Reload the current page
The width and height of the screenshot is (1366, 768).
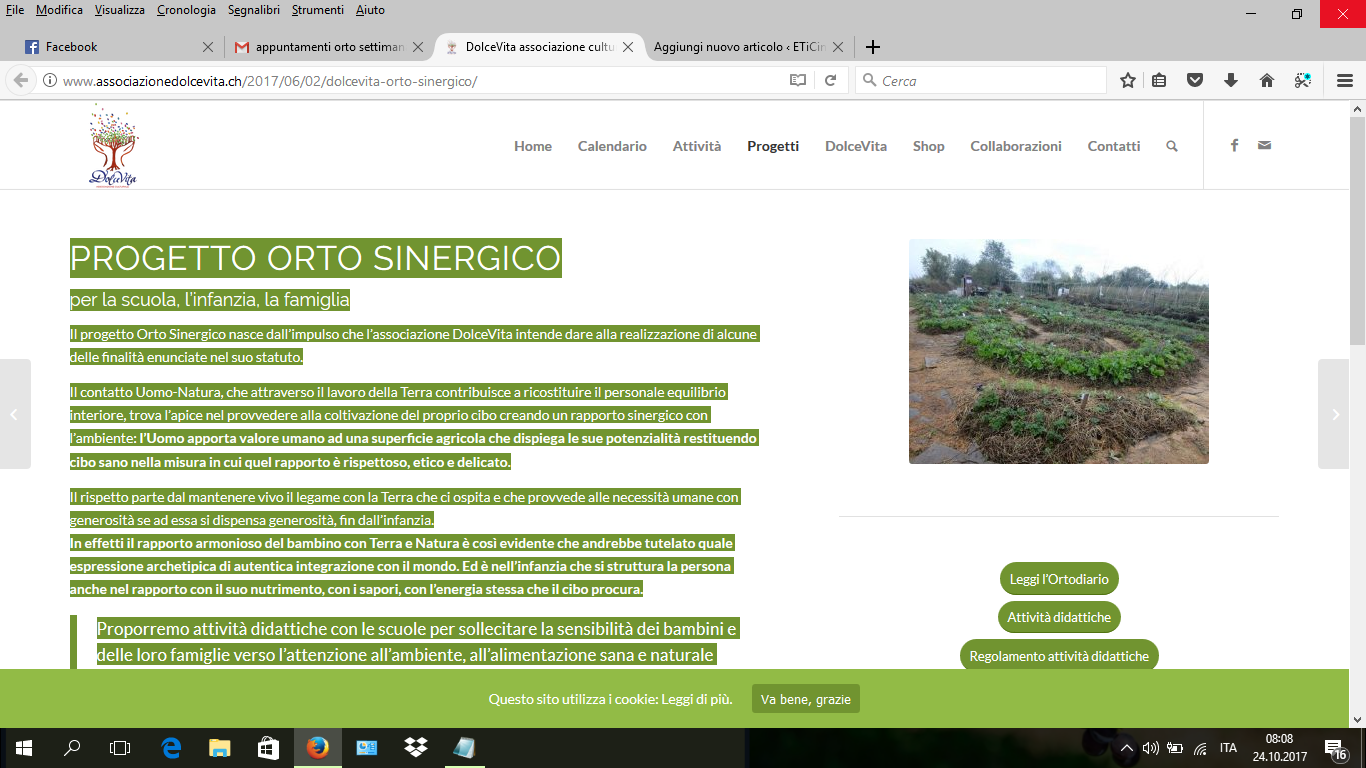coord(830,81)
